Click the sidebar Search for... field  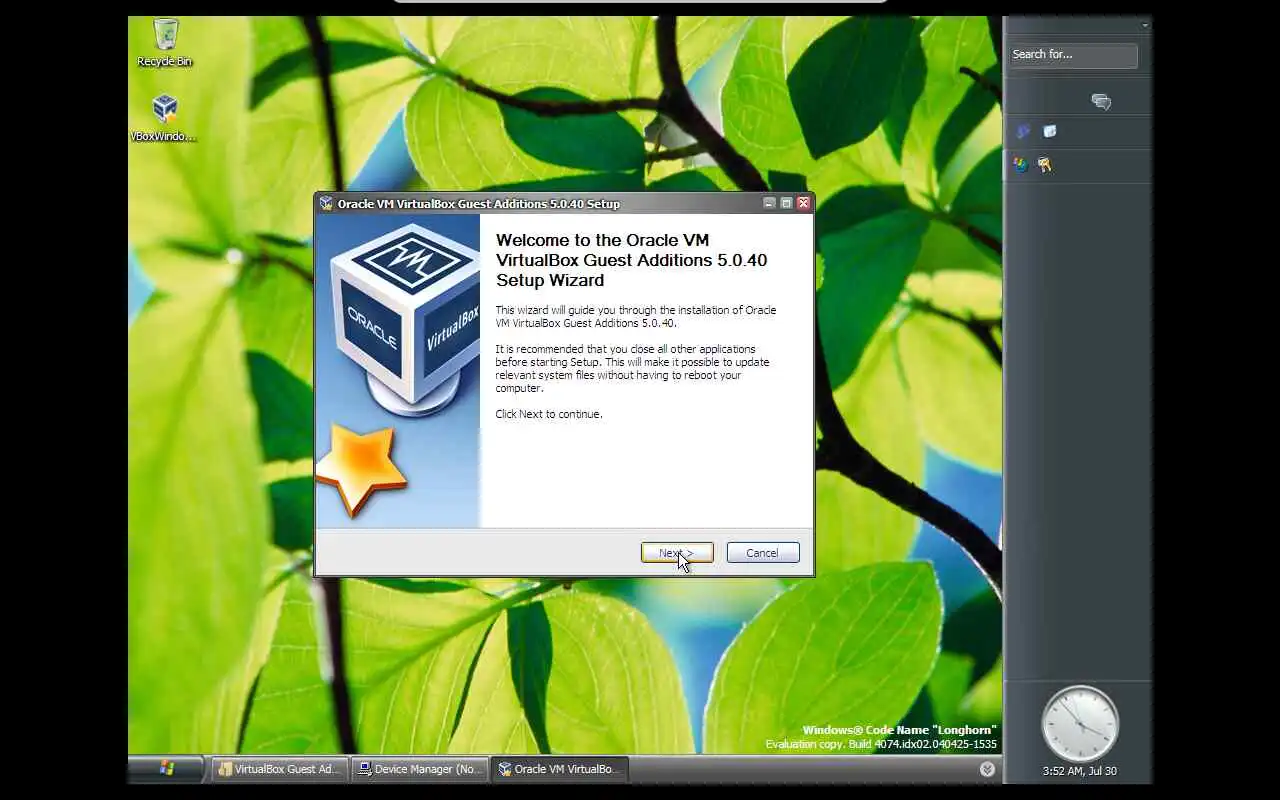pyautogui.click(x=1073, y=55)
